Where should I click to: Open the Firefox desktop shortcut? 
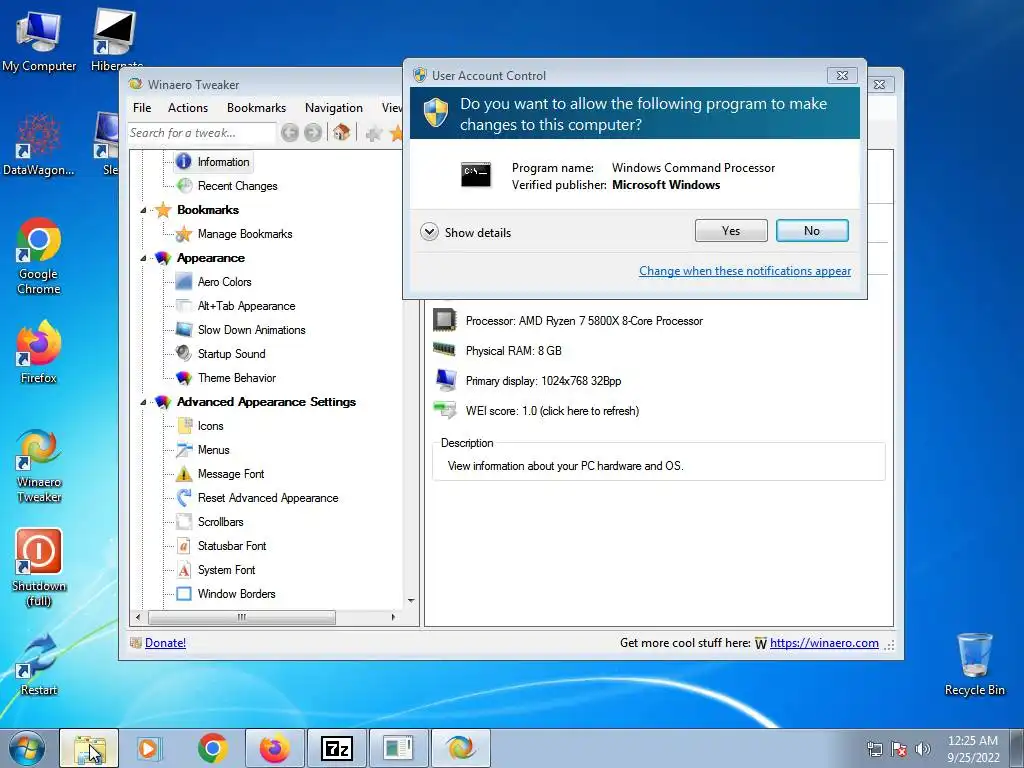pyautogui.click(x=39, y=351)
